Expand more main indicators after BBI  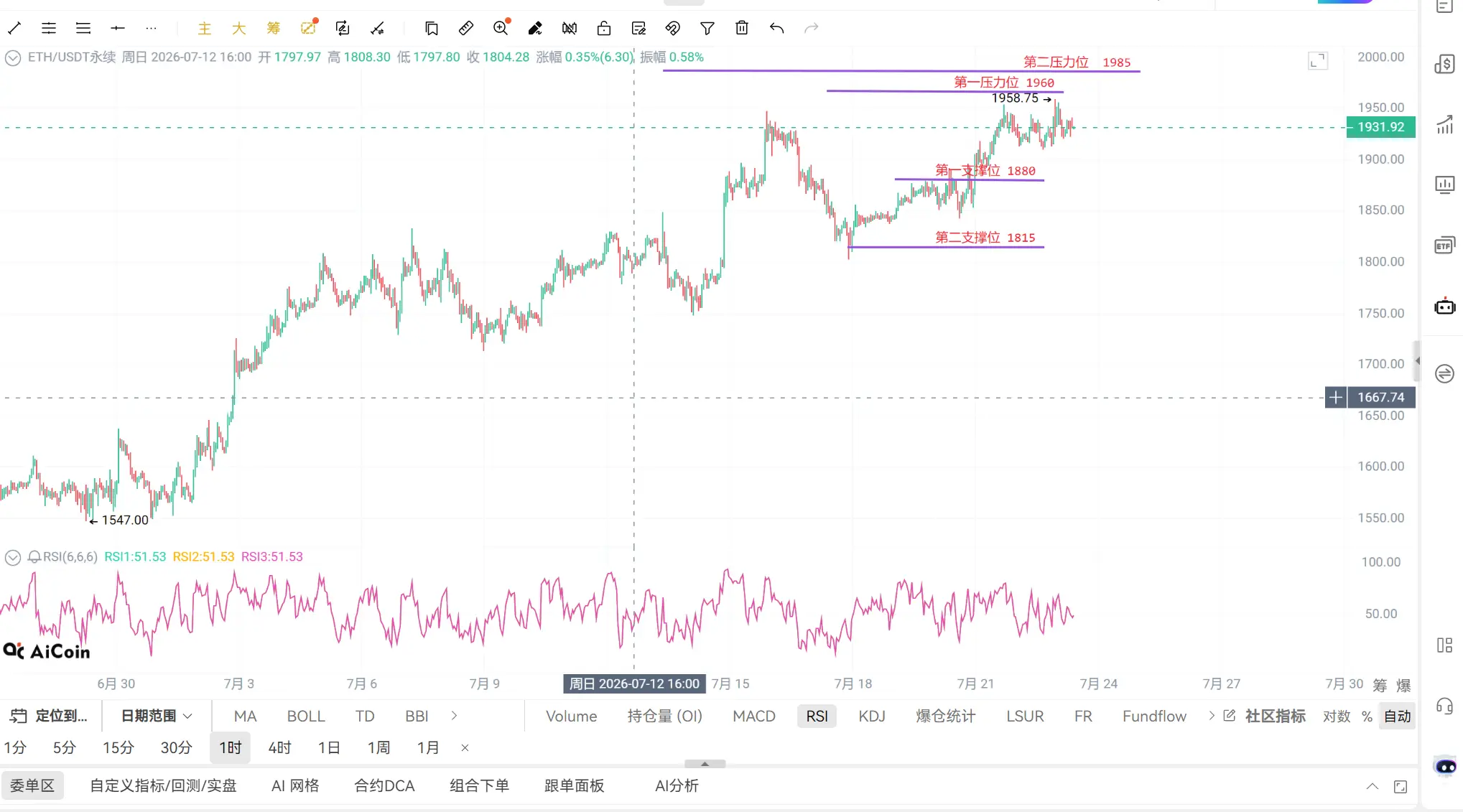click(x=454, y=716)
